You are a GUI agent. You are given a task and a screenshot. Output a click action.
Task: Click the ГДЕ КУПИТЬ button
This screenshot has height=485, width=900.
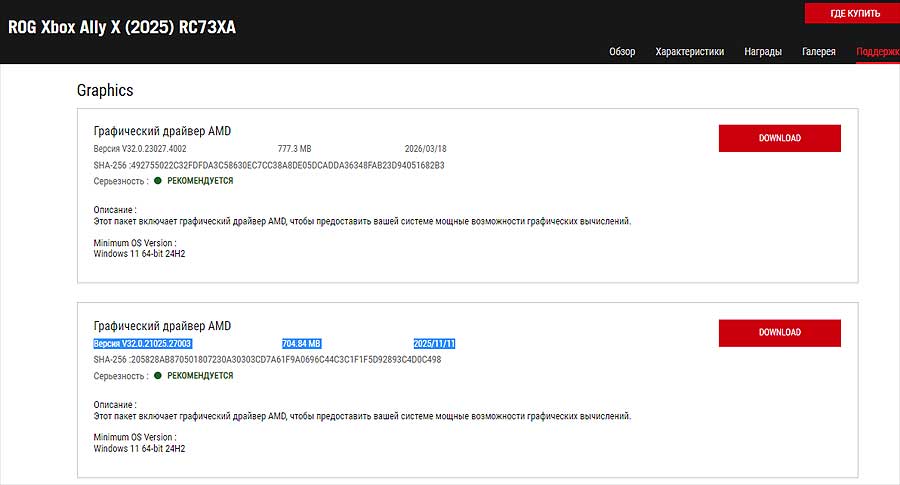852,13
